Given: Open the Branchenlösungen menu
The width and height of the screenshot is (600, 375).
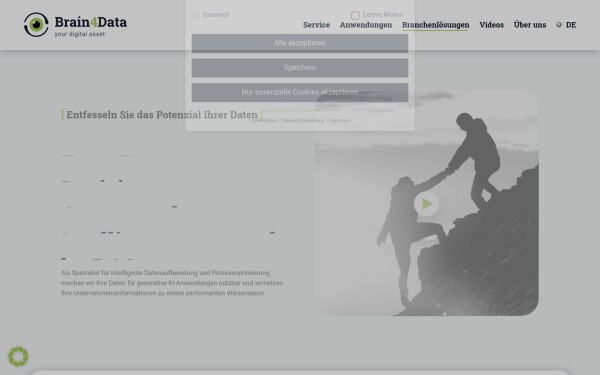Looking at the screenshot, I should [435, 25].
